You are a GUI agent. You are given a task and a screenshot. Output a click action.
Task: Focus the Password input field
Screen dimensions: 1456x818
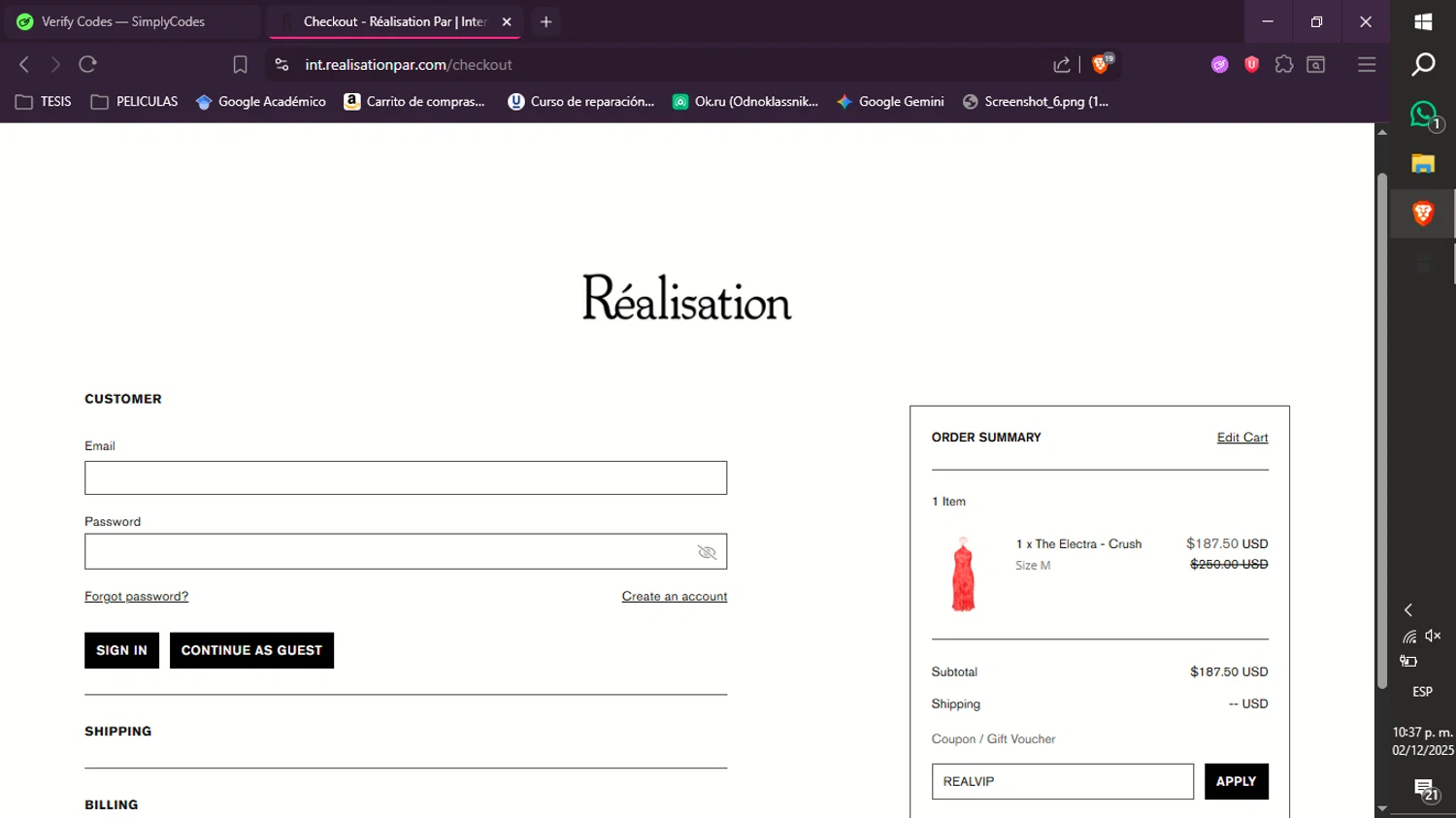point(406,551)
